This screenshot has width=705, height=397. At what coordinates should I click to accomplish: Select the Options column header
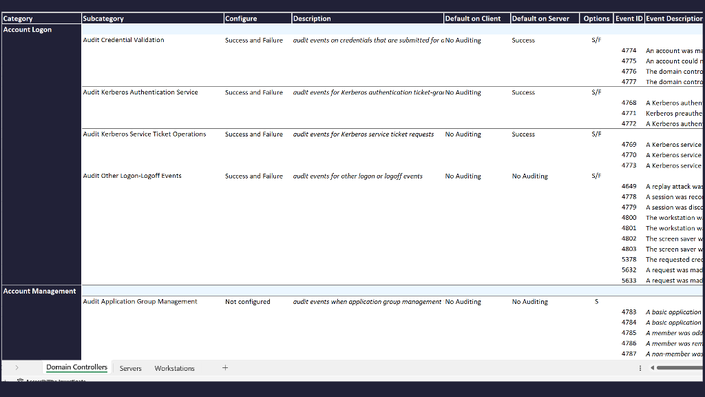(596, 18)
